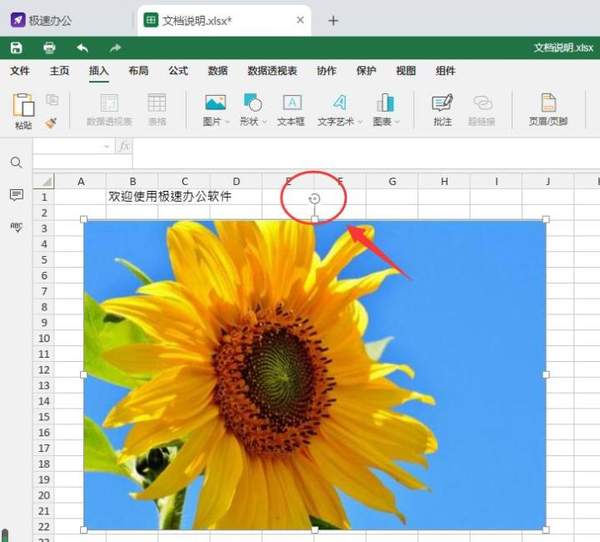Switch to the Home (主页) tab
This screenshot has height=542, width=600.
click(59, 71)
